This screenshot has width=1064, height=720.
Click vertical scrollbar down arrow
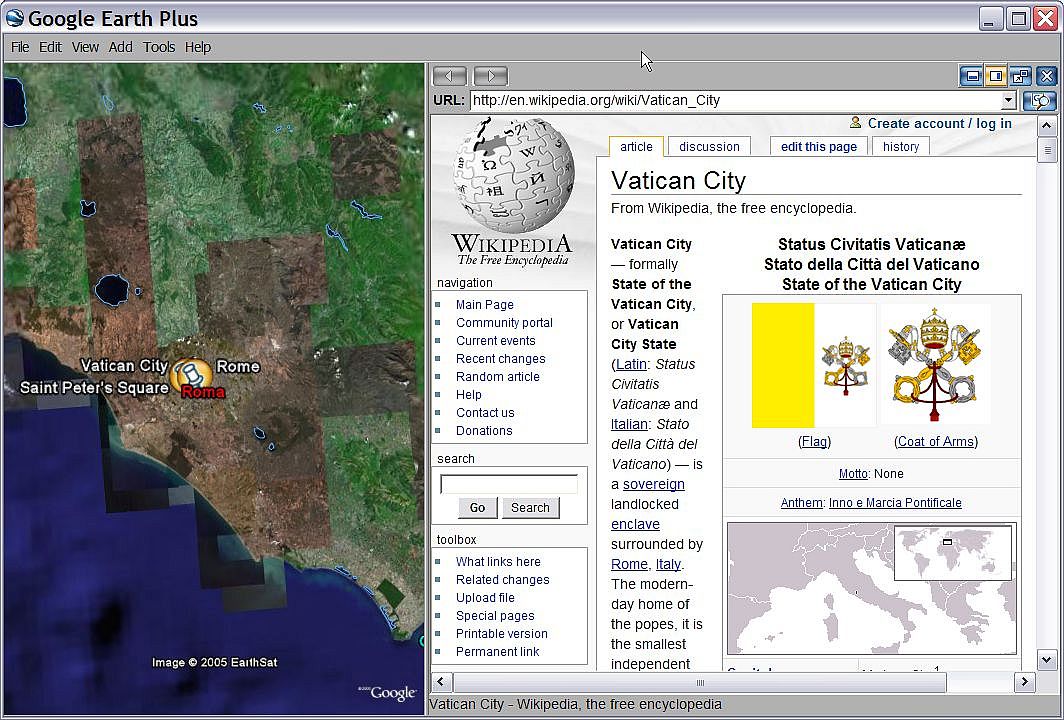(x=1046, y=659)
